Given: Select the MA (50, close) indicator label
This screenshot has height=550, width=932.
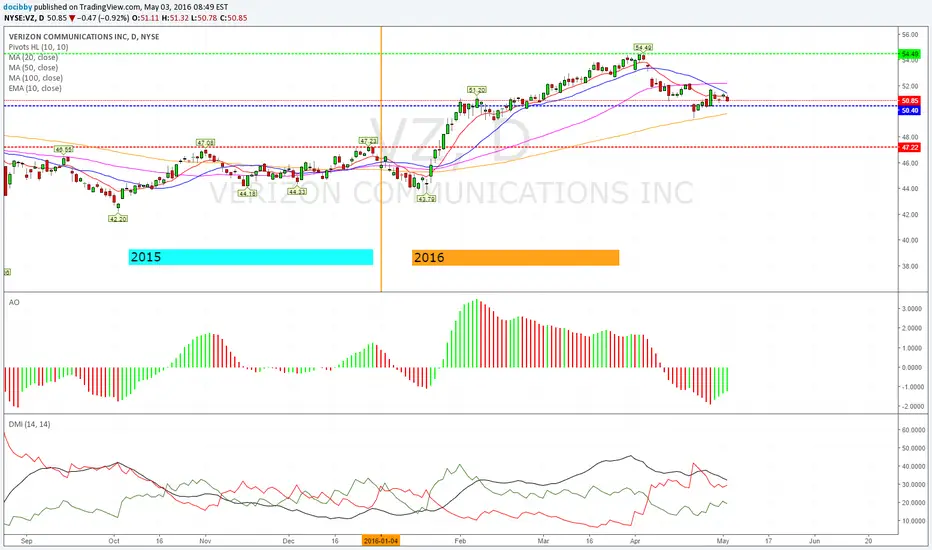Looking at the screenshot, I should pos(33,67).
